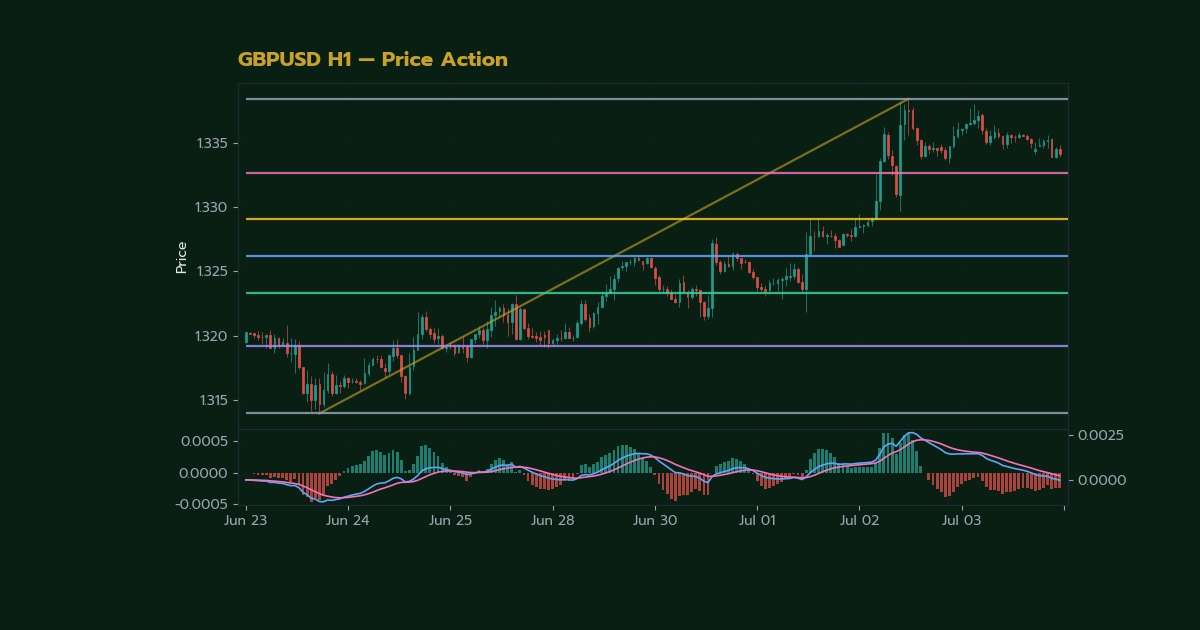Click the Jun 30 date label
Viewport: 1200px width, 630px height.
[655, 521]
